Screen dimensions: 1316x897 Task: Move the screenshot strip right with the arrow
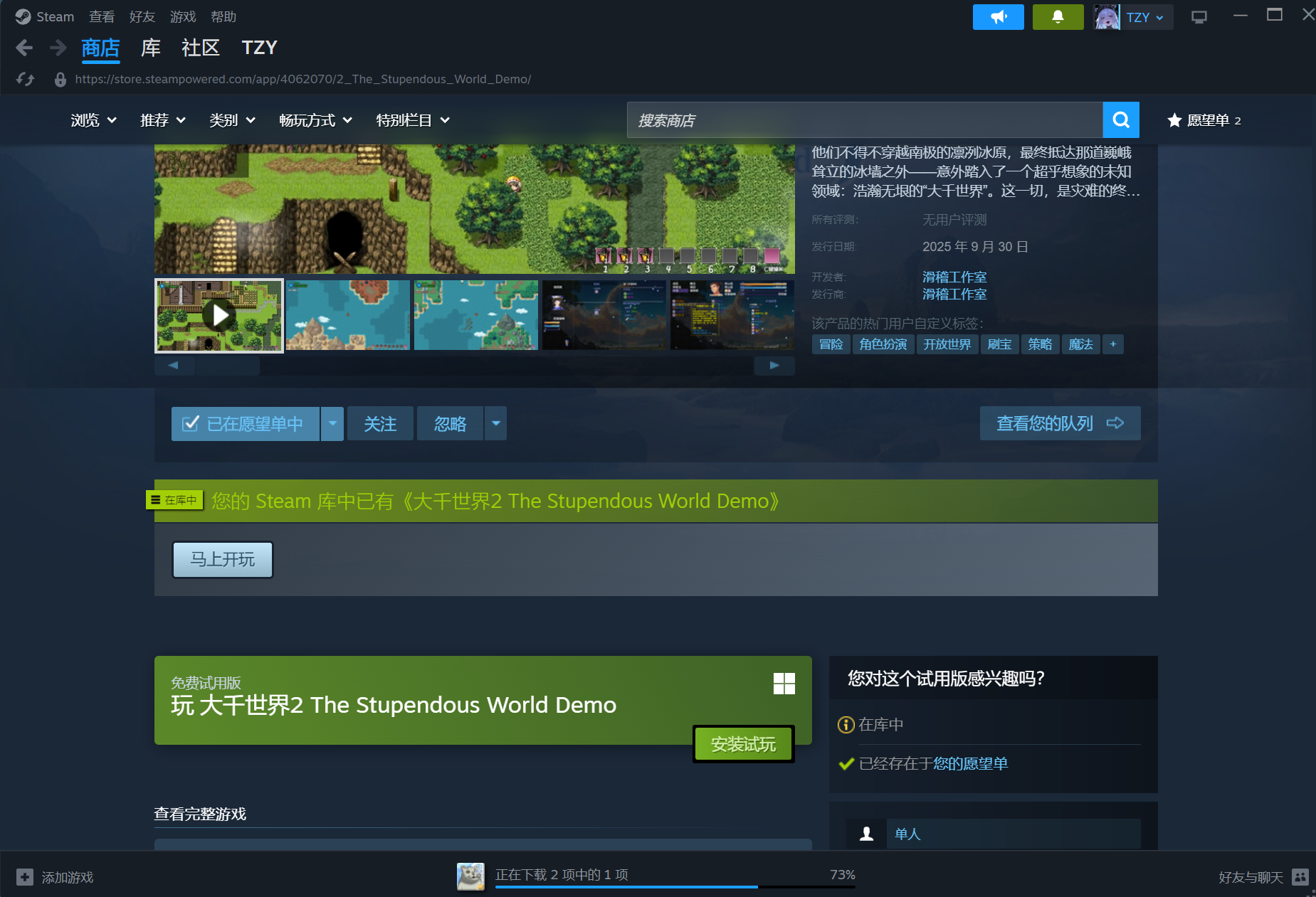pos(774,365)
